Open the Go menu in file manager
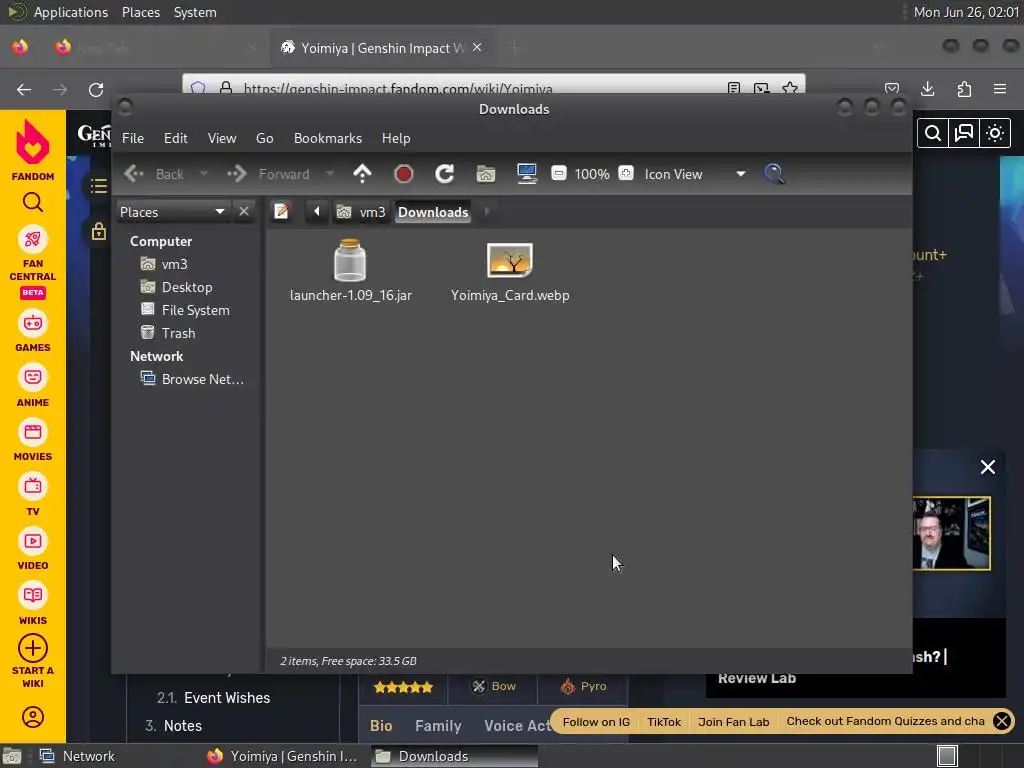Image resolution: width=1024 pixels, height=768 pixels. (264, 138)
